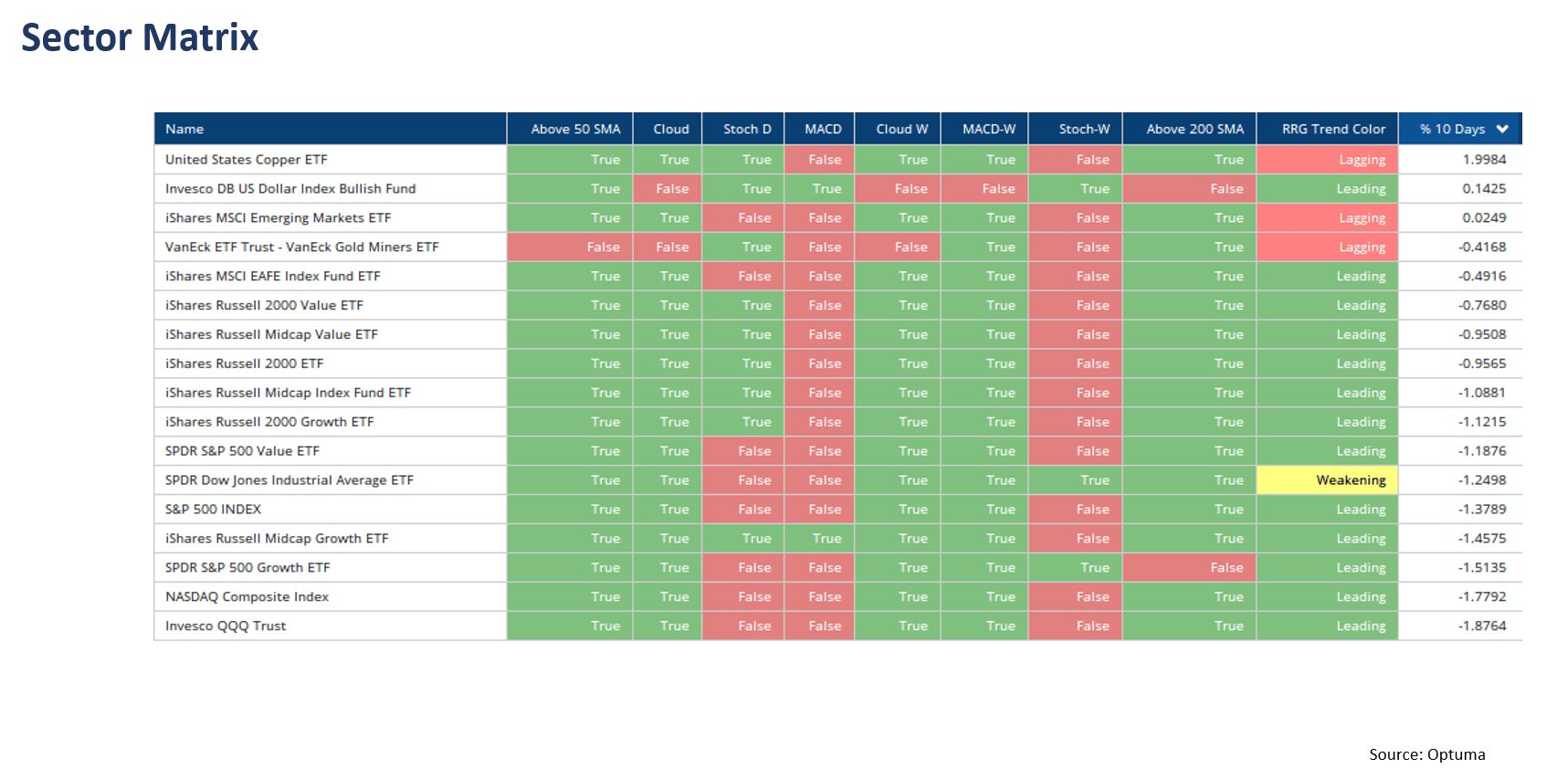Click True under Stoch-W for S&P 500 Growth ETF
The height and width of the screenshot is (769, 1568).
click(1076, 568)
